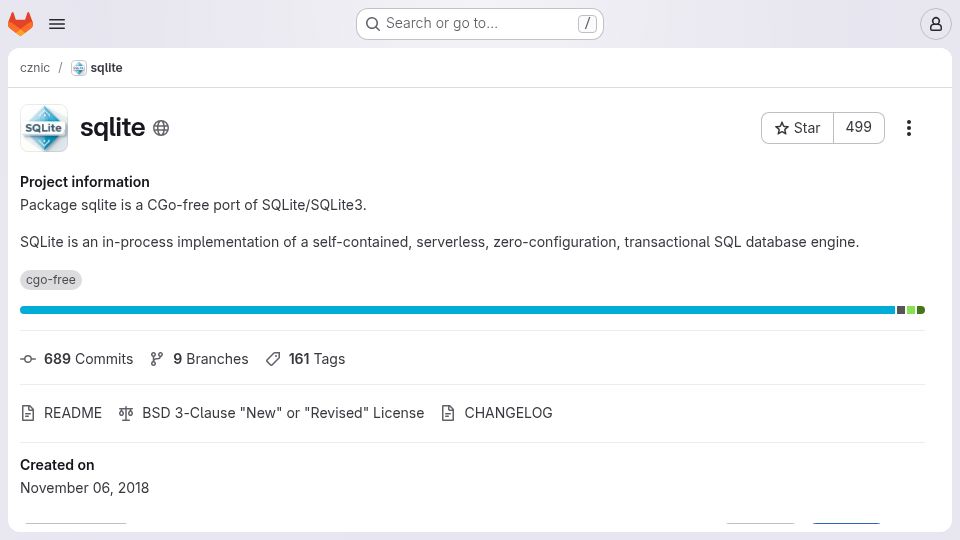Open the project actions kebab menu
The image size is (960, 540).
pyautogui.click(x=909, y=128)
